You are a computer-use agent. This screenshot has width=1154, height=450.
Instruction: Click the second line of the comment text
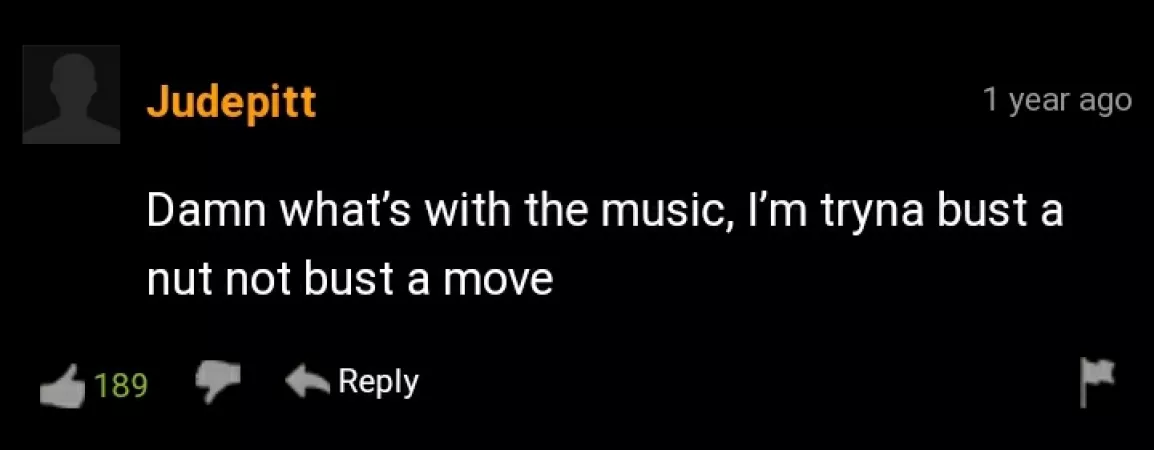coord(349,280)
